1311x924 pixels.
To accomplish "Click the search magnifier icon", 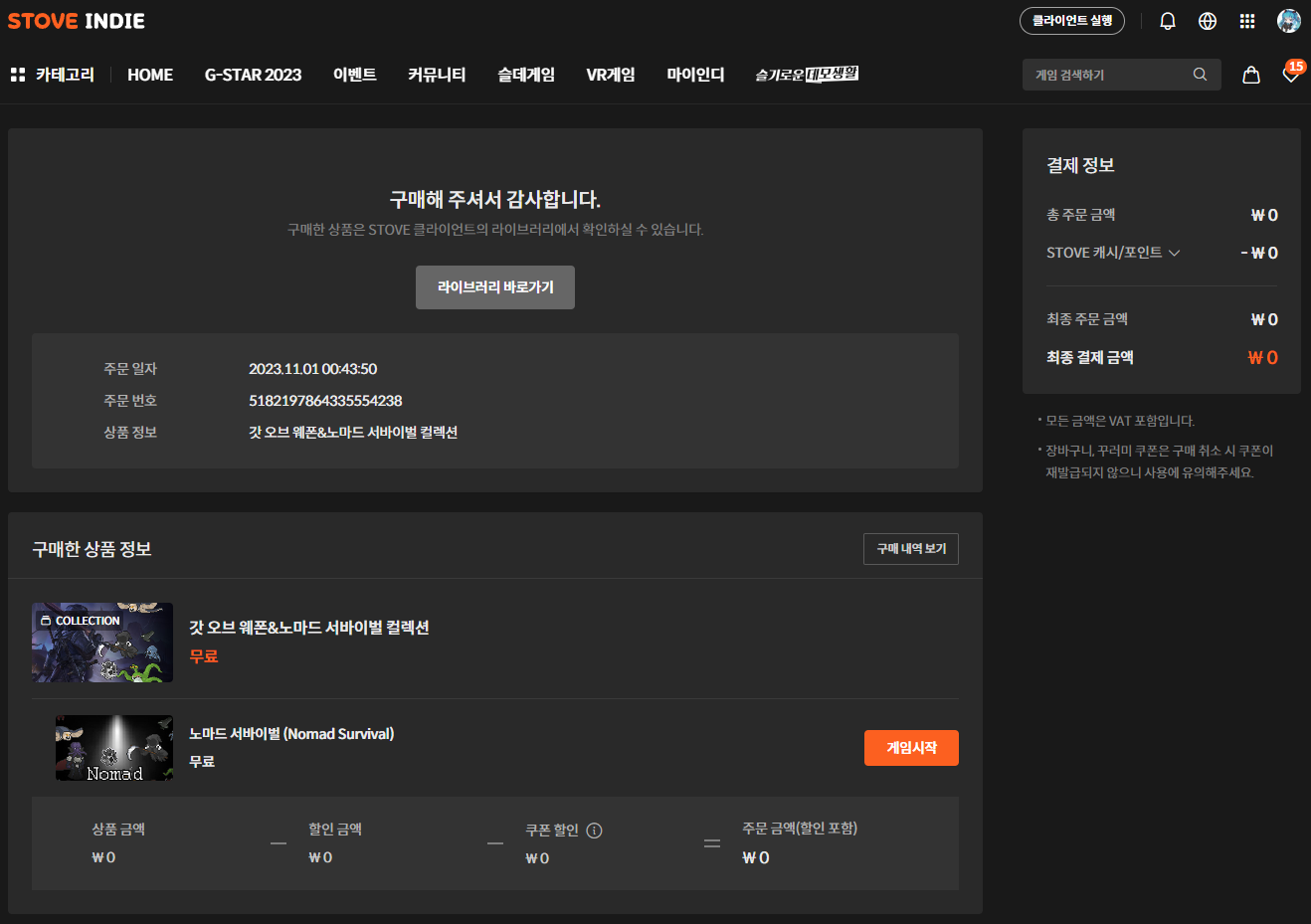I will (x=1200, y=75).
